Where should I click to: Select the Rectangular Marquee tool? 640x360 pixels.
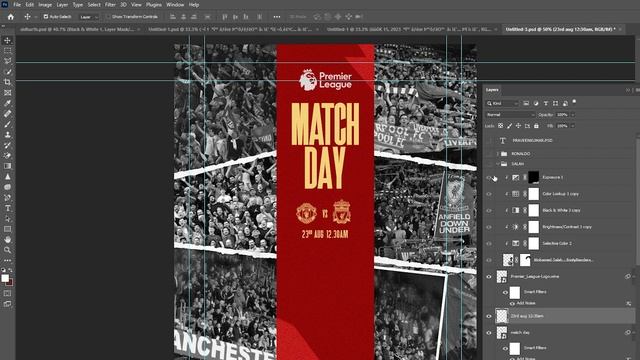pos(7,51)
